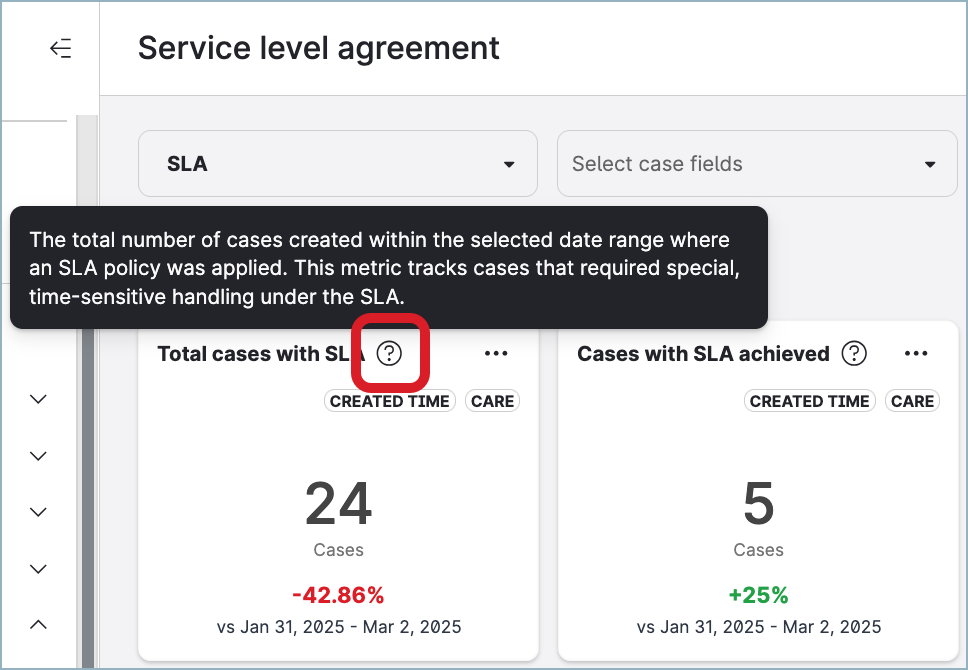
Task: Click the help icon beside Cases with SLA achieved
Action: [854, 353]
